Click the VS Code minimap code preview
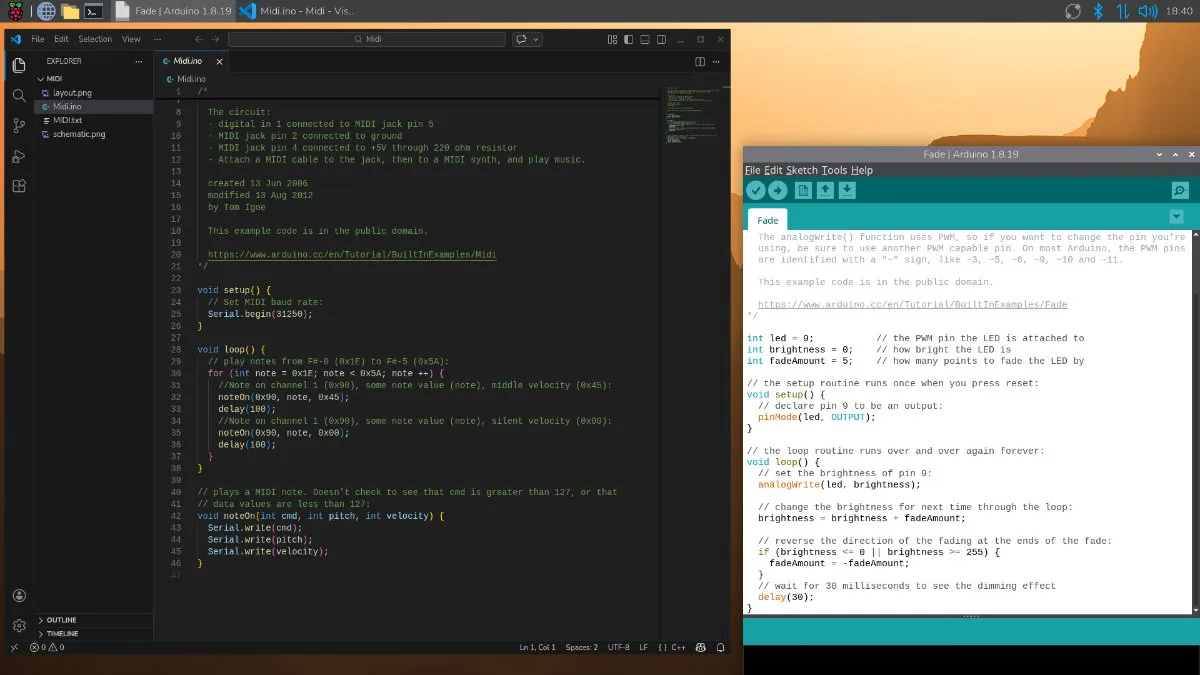The height and width of the screenshot is (675, 1200). click(x=686, y=112)
